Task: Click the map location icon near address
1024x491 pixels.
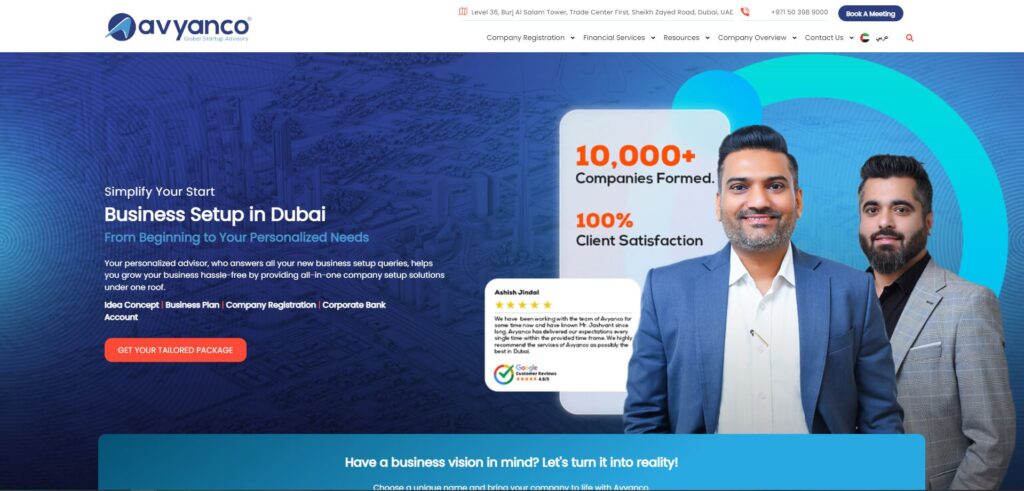Action: tap(463, 12)
